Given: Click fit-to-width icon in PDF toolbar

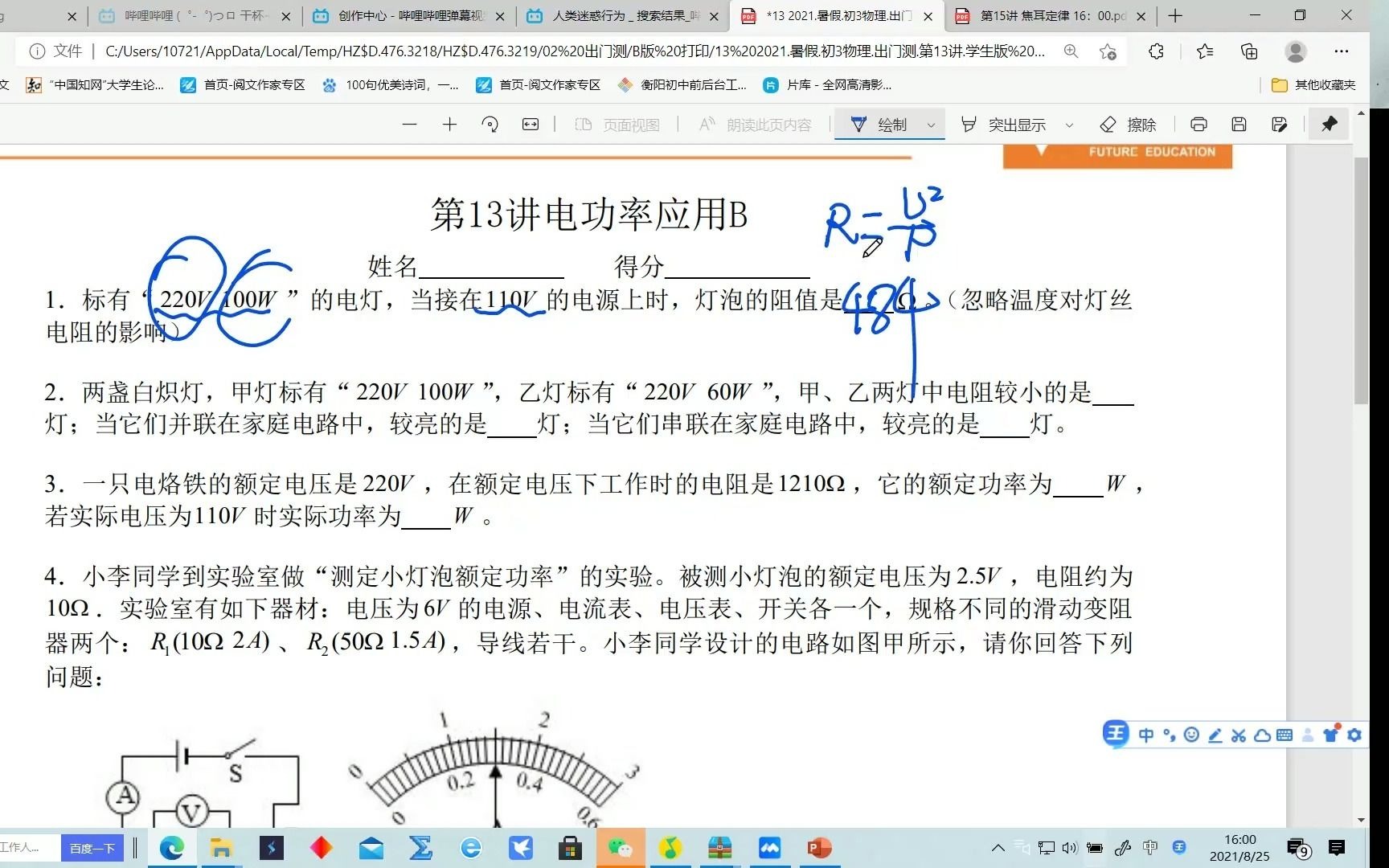Looking at the screenshot, I should pyautogui.click(x=531, y=125).
